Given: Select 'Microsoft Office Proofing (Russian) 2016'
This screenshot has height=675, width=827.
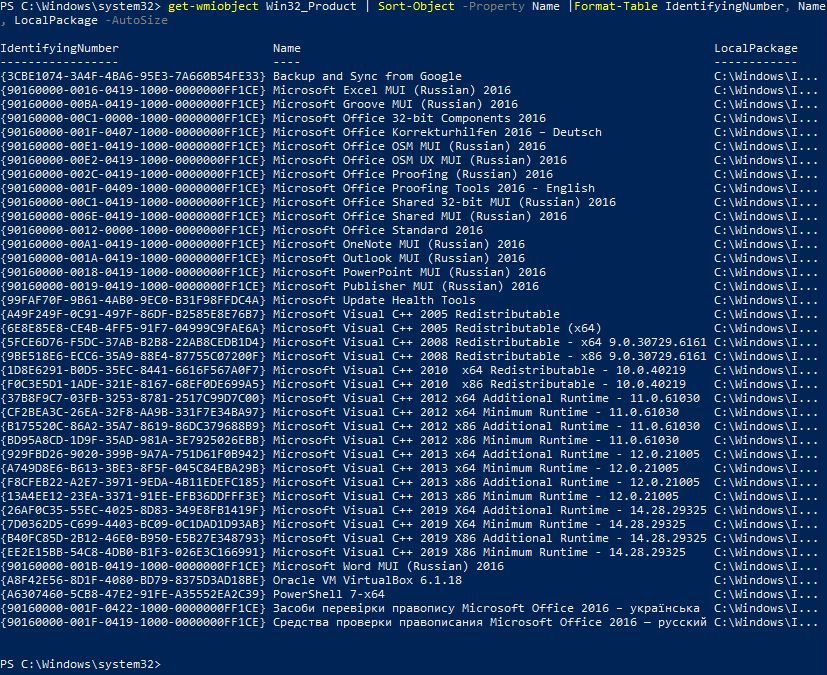Looking at the screenshot, I should coord(413,174).
